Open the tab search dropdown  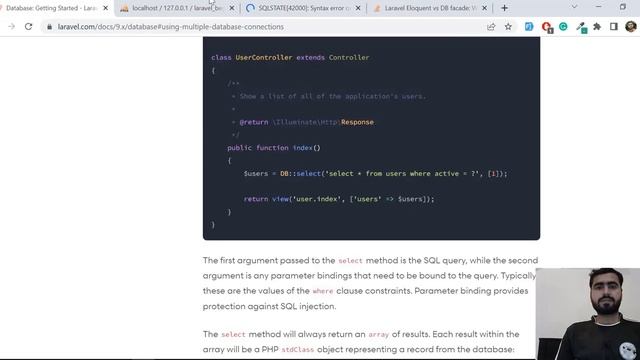coord(574,7)
